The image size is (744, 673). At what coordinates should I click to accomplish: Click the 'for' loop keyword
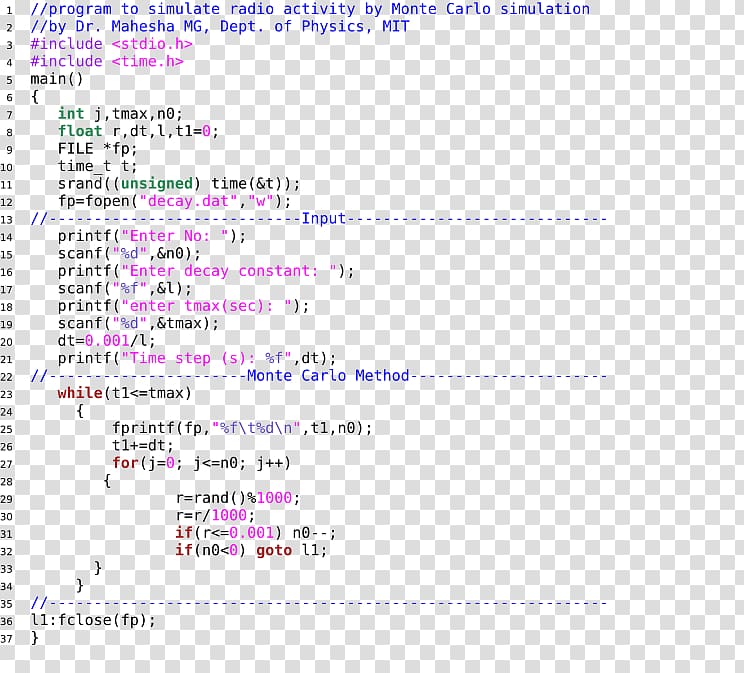125,463
